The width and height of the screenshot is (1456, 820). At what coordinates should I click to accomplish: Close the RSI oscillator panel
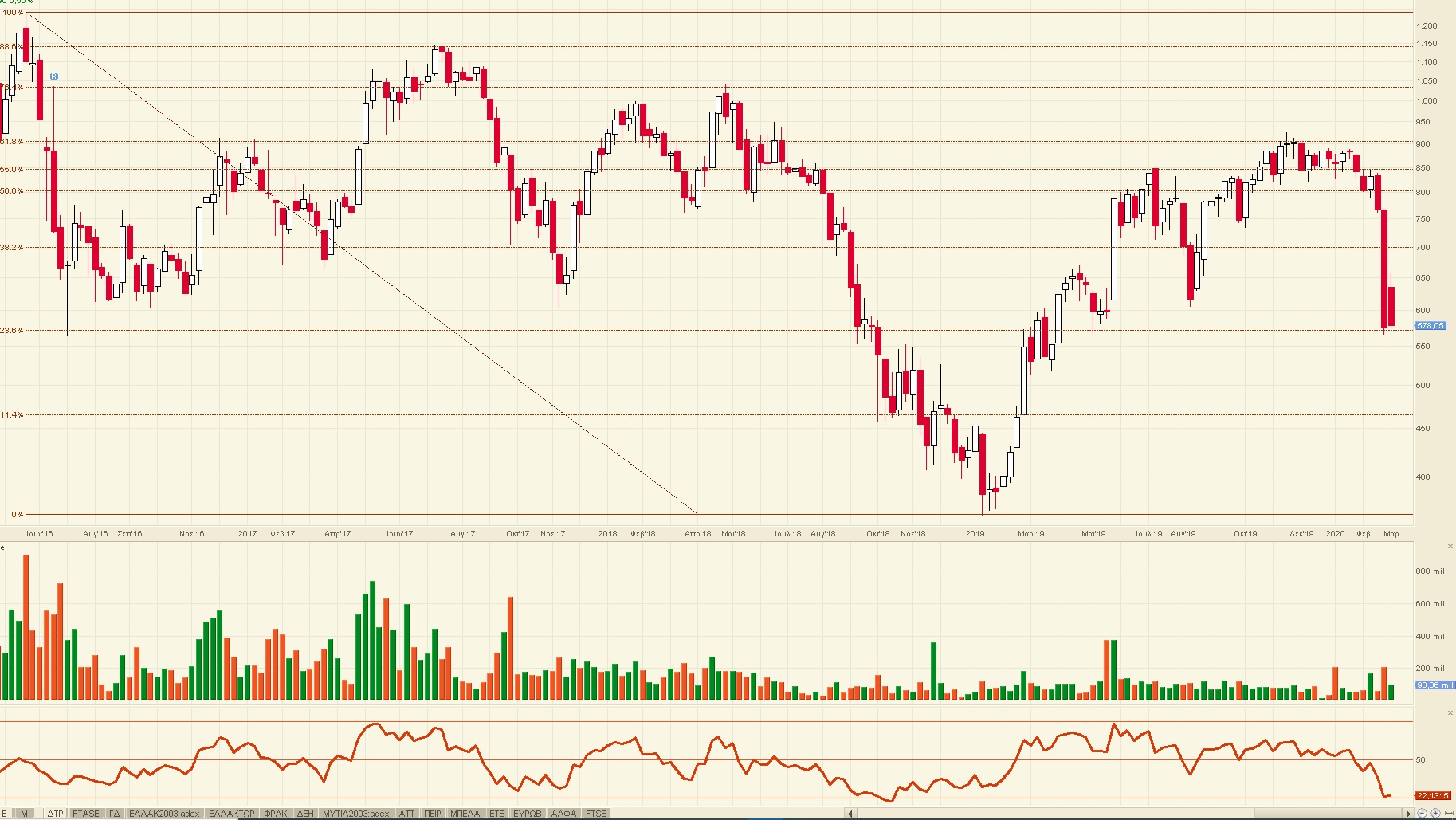tap(1450, 713)
